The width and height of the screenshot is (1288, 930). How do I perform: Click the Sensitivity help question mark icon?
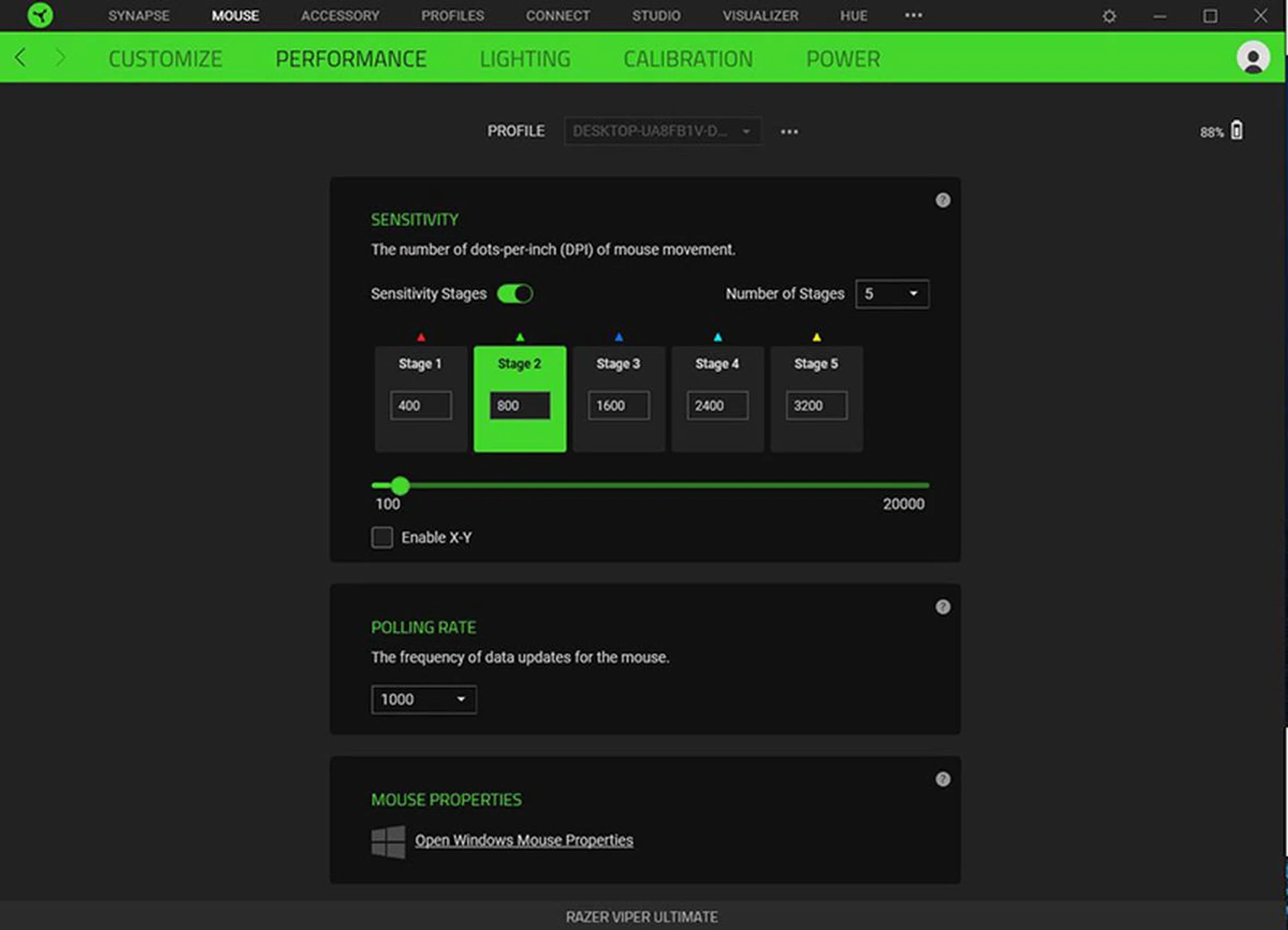[943, 199]
